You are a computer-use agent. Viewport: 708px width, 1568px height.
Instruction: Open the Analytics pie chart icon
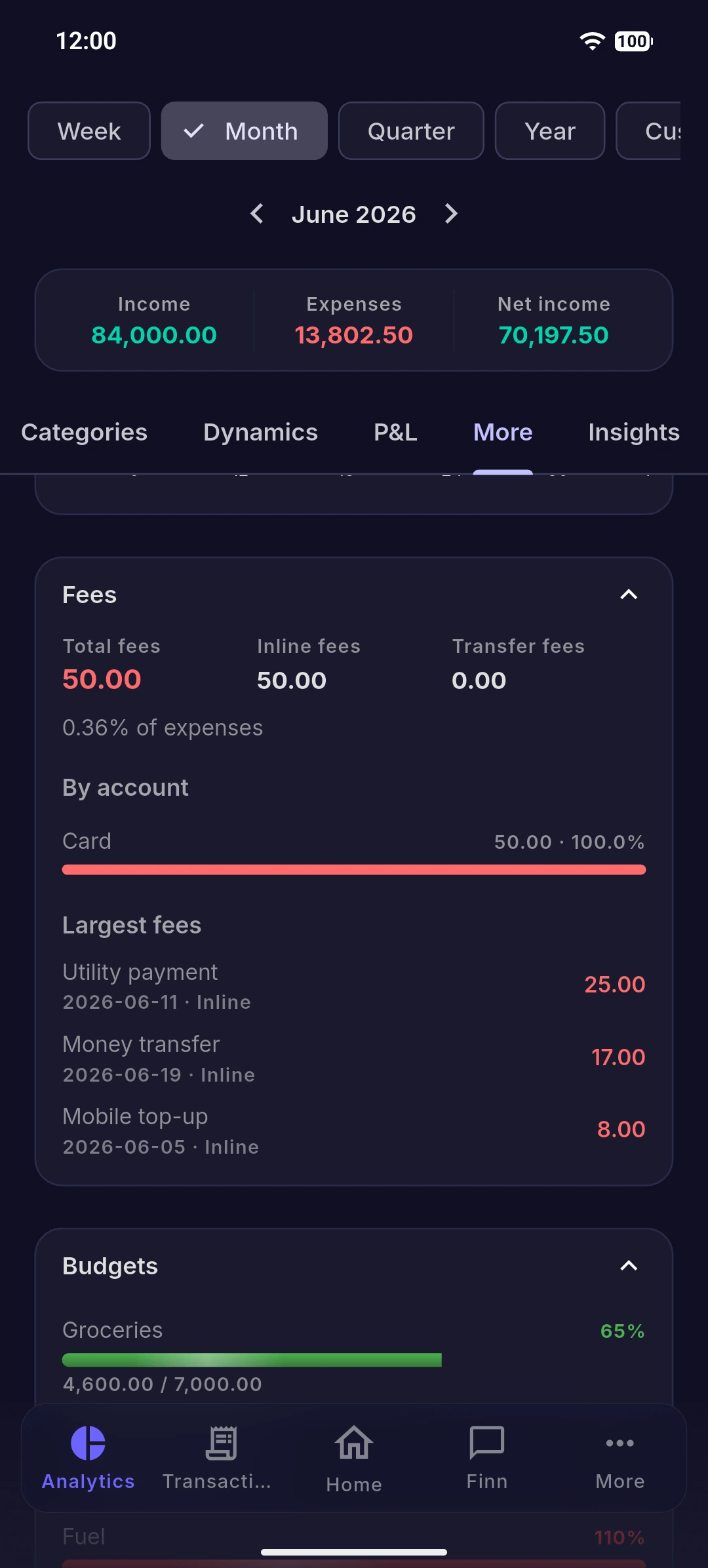point(88,1443)
